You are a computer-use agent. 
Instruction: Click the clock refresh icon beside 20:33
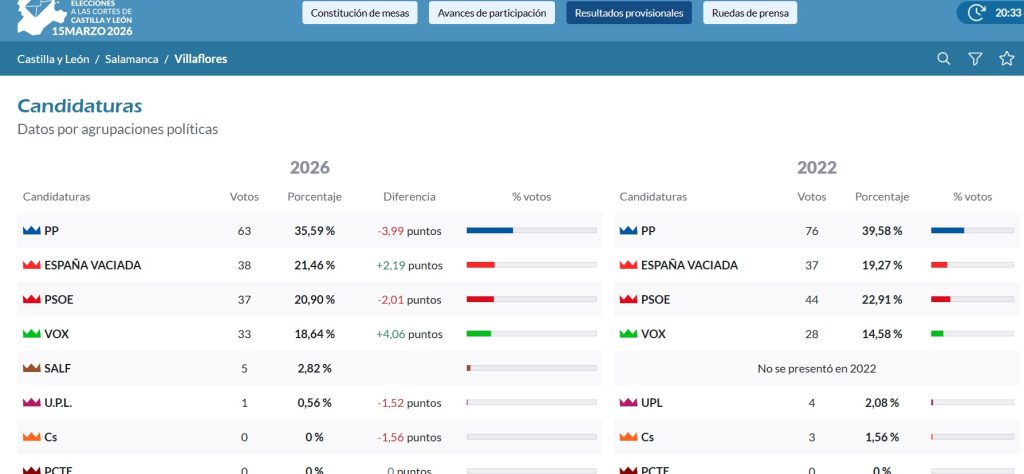(976, 12)
